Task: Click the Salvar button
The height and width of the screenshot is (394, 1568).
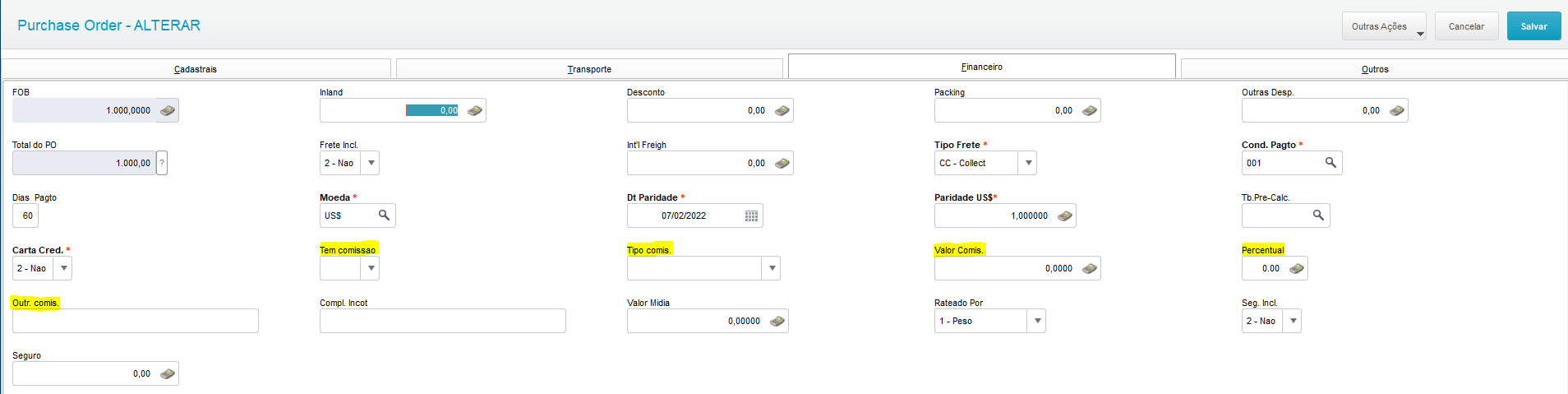Action: point(1533,26)
